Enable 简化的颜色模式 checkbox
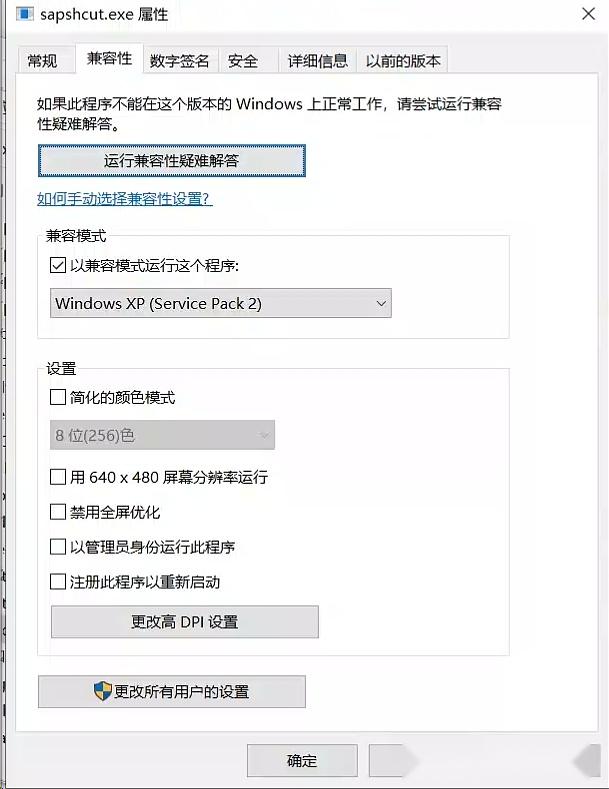Screen dimensions: 609x789 coord(58,398)
